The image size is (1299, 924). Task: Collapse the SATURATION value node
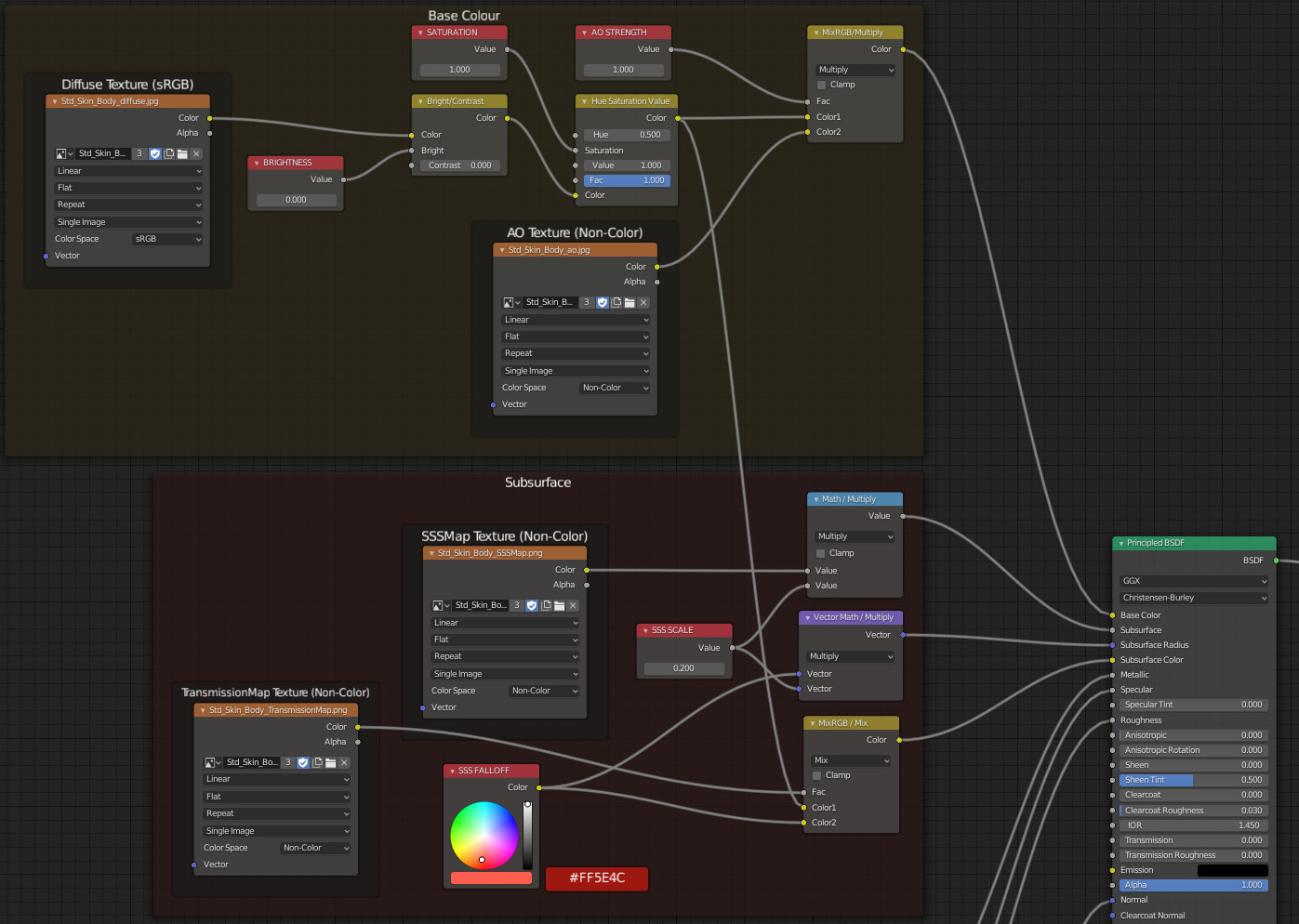(420, 33)
